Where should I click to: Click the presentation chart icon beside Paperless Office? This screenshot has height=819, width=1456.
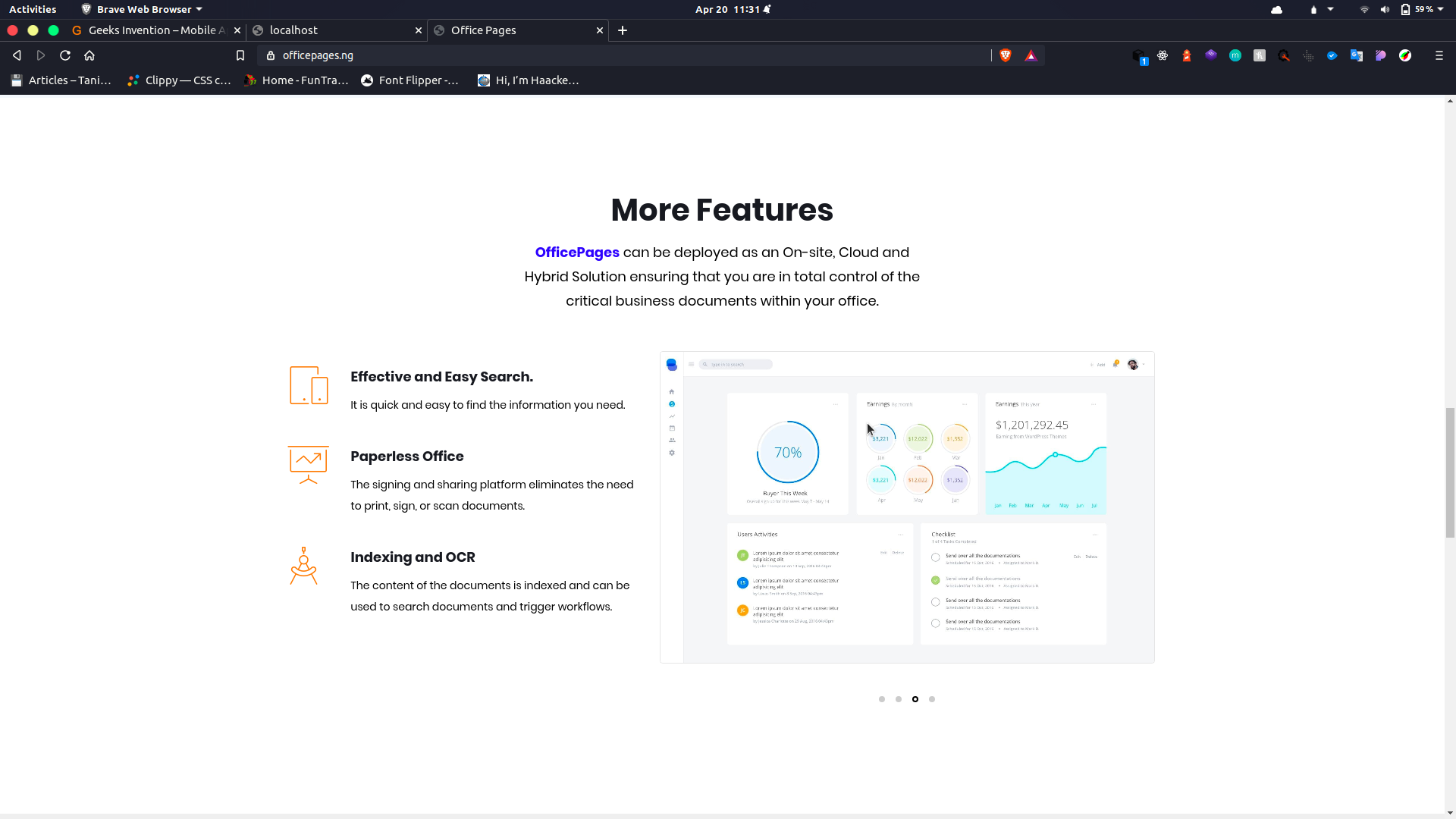pos(308,465)
